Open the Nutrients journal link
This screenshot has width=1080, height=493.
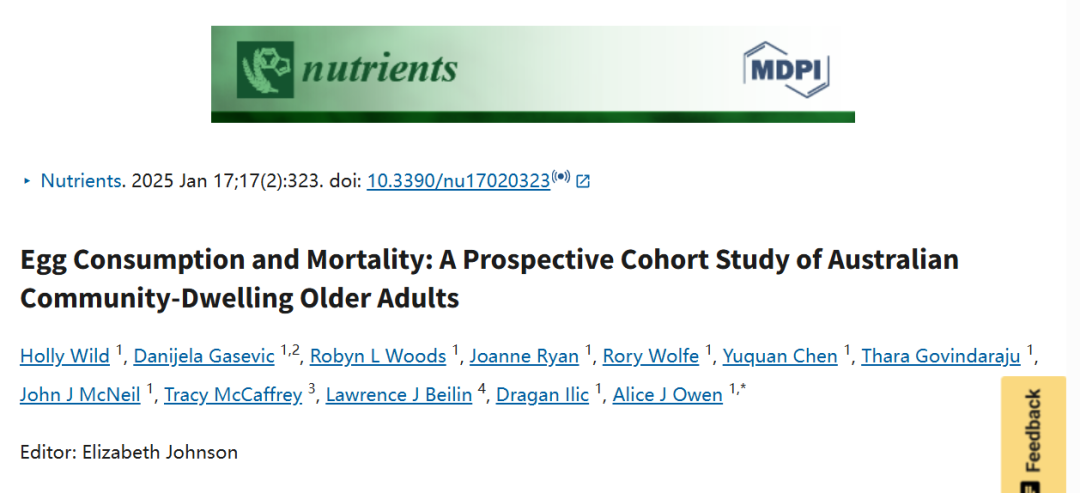click(x=82, y=181)
